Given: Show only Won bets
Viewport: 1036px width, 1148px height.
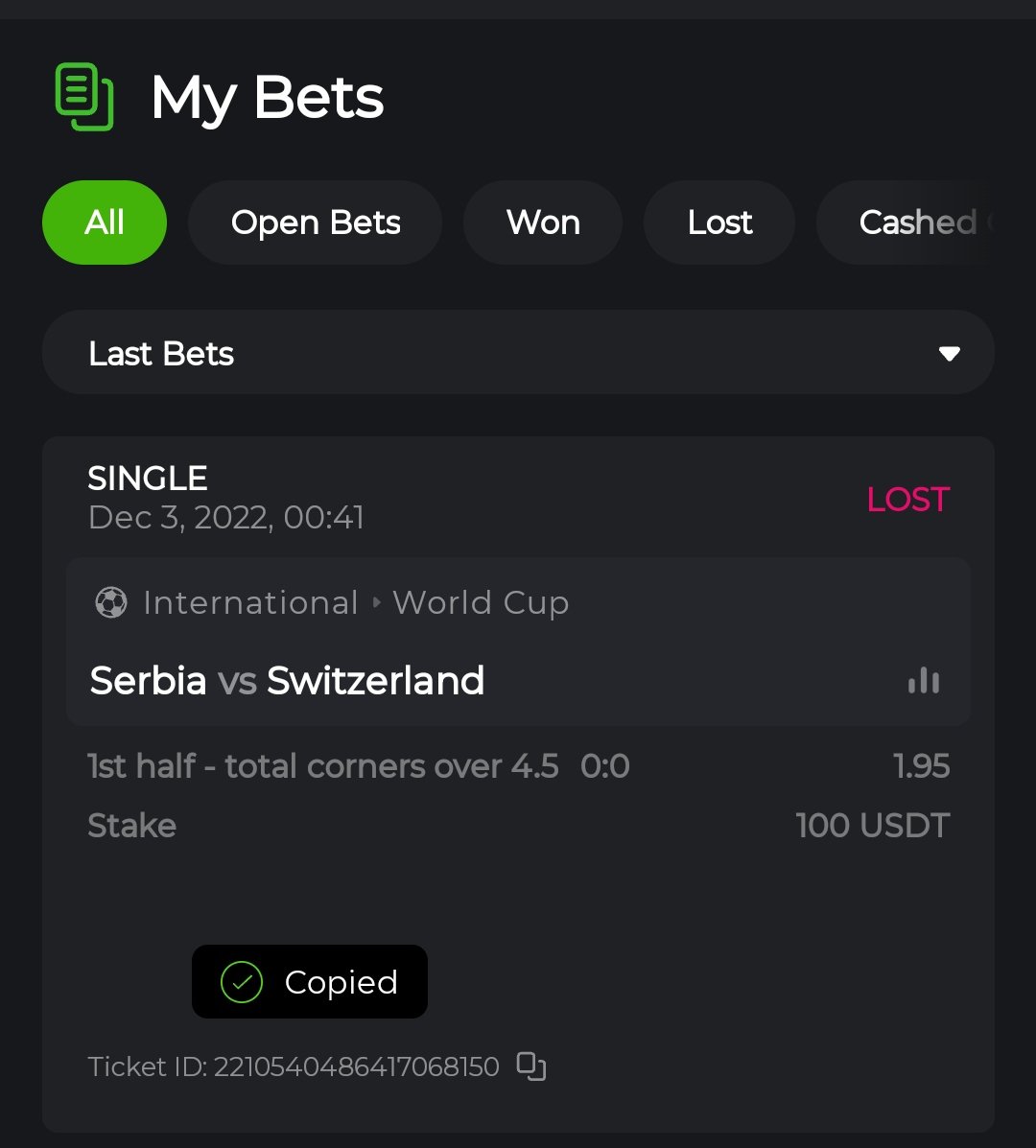Looking at the screenshot, I should pyautogui.click(x=543, y=223).
